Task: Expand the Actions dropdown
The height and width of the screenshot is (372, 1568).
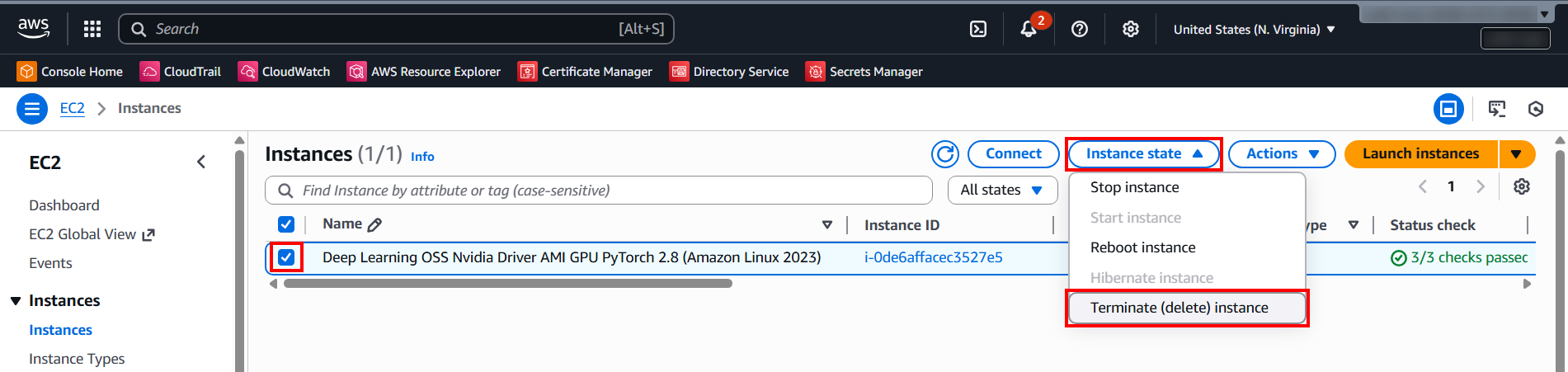Action: coord(1282,154)
